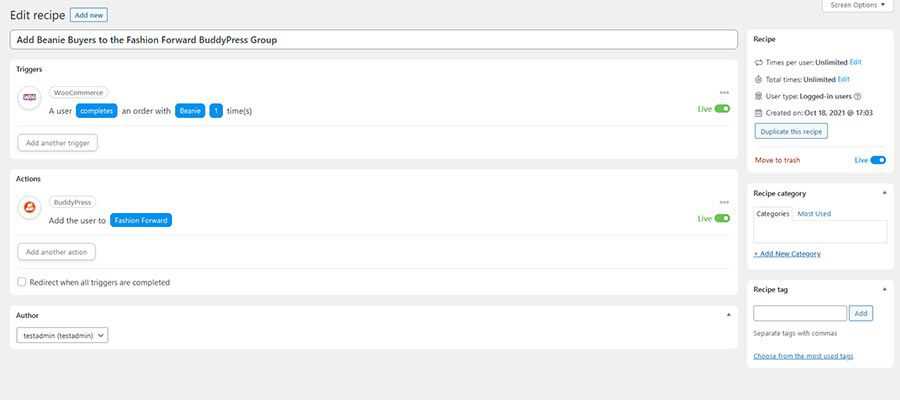
Task: Click the BuddyPress action icon
Action: [x=30, y=208]
